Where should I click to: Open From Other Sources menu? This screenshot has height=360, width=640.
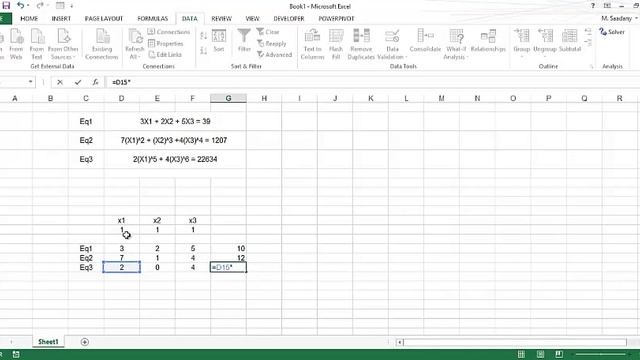(63, 44)
